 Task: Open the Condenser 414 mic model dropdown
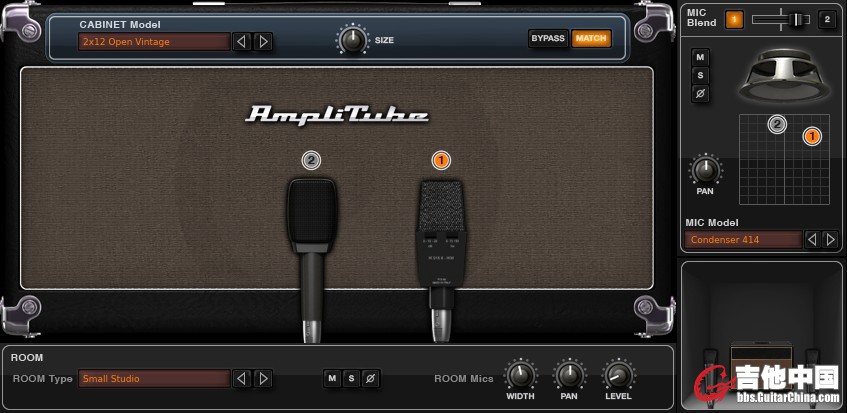tap(743, 240)
